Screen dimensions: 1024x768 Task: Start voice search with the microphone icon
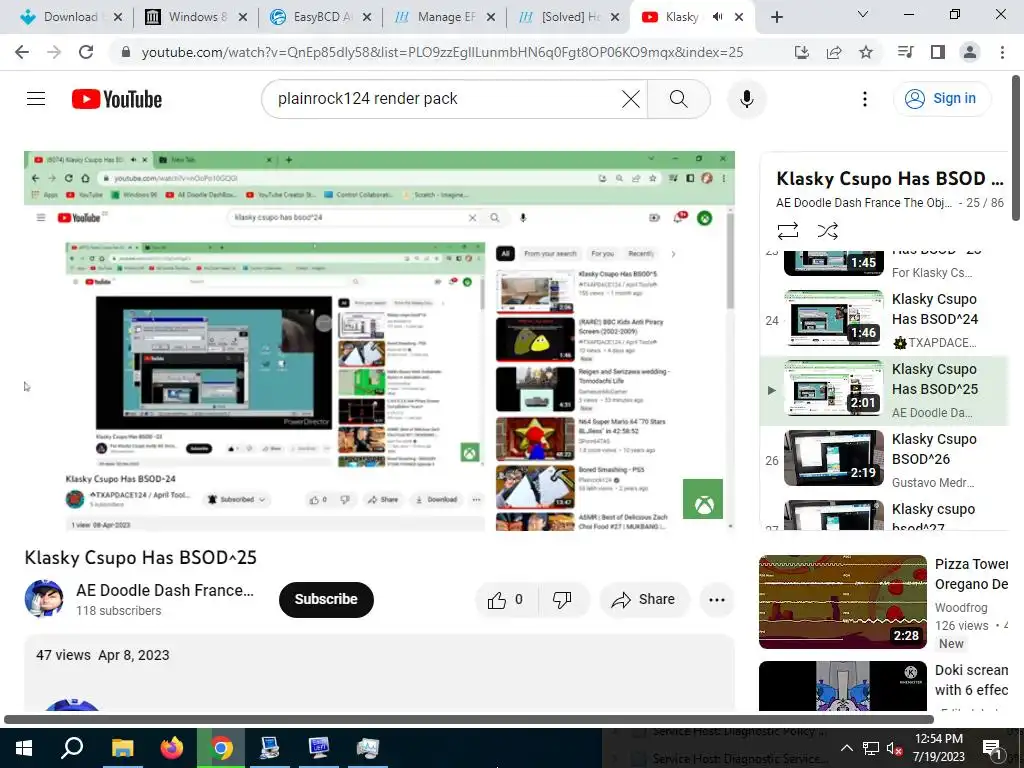pos(746,99)
